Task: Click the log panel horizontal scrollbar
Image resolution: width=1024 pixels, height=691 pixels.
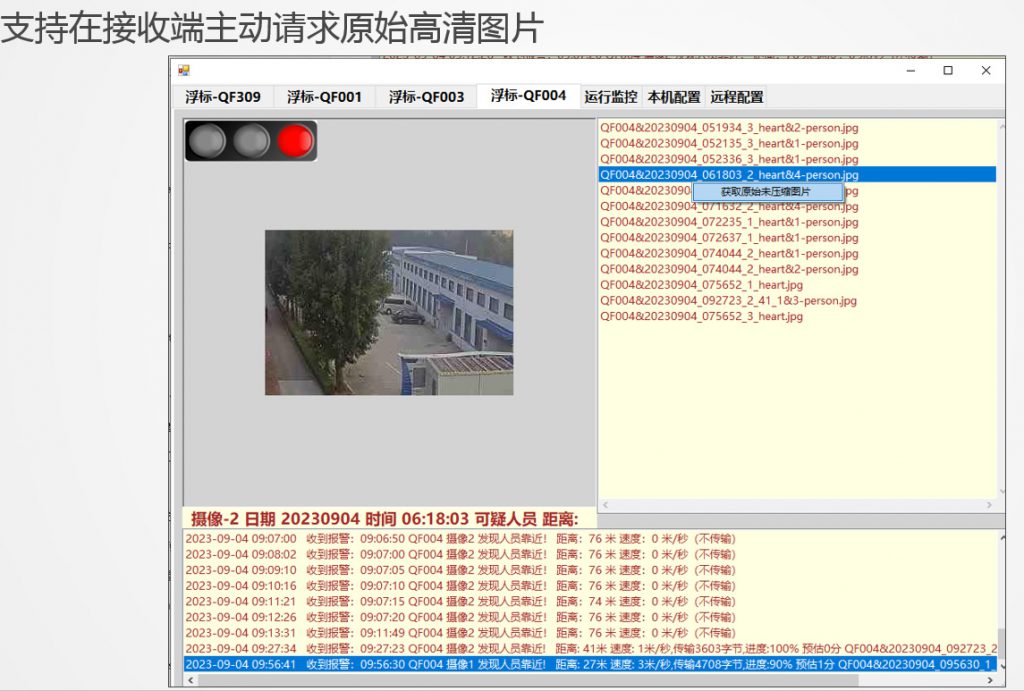Action: point(590,680)
